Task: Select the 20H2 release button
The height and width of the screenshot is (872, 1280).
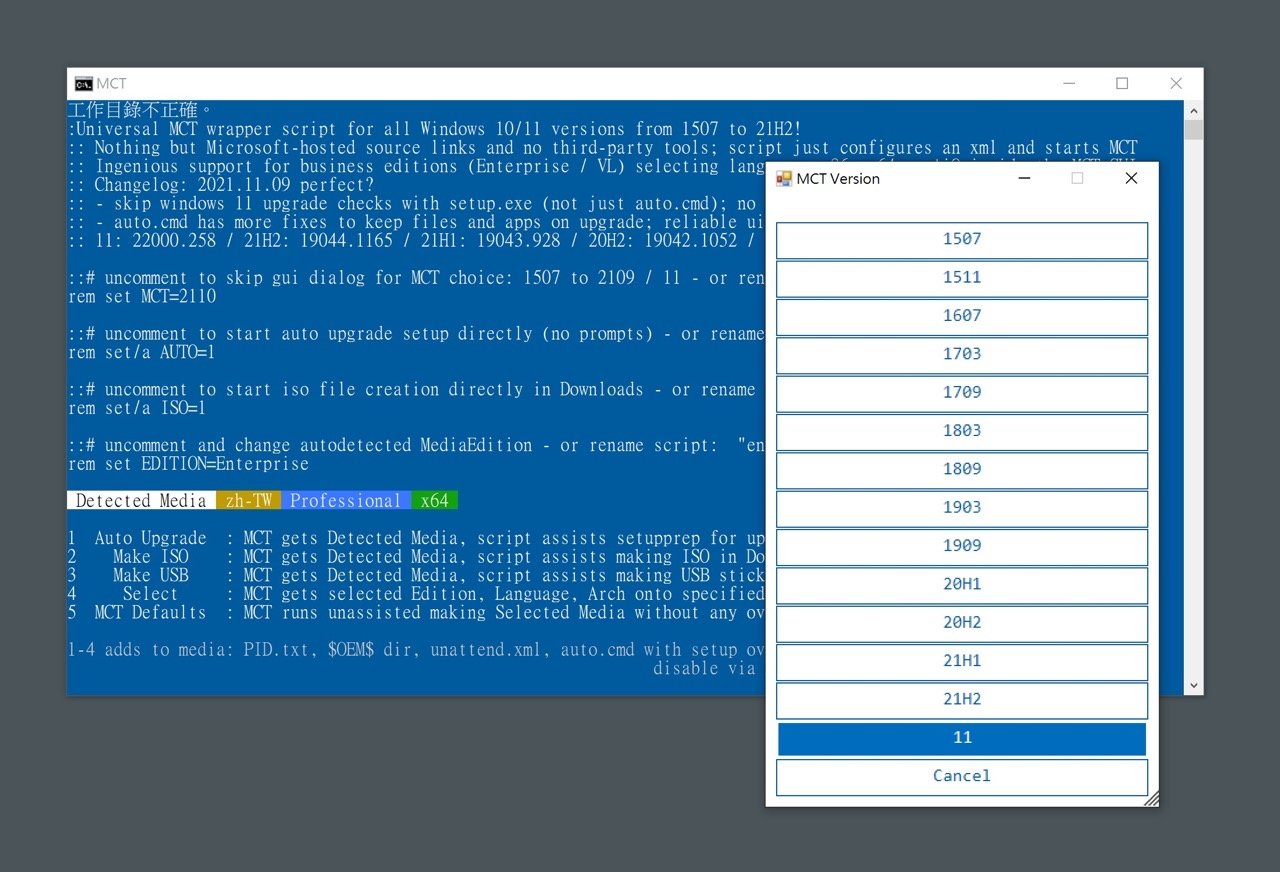Action: pos(962,623)
